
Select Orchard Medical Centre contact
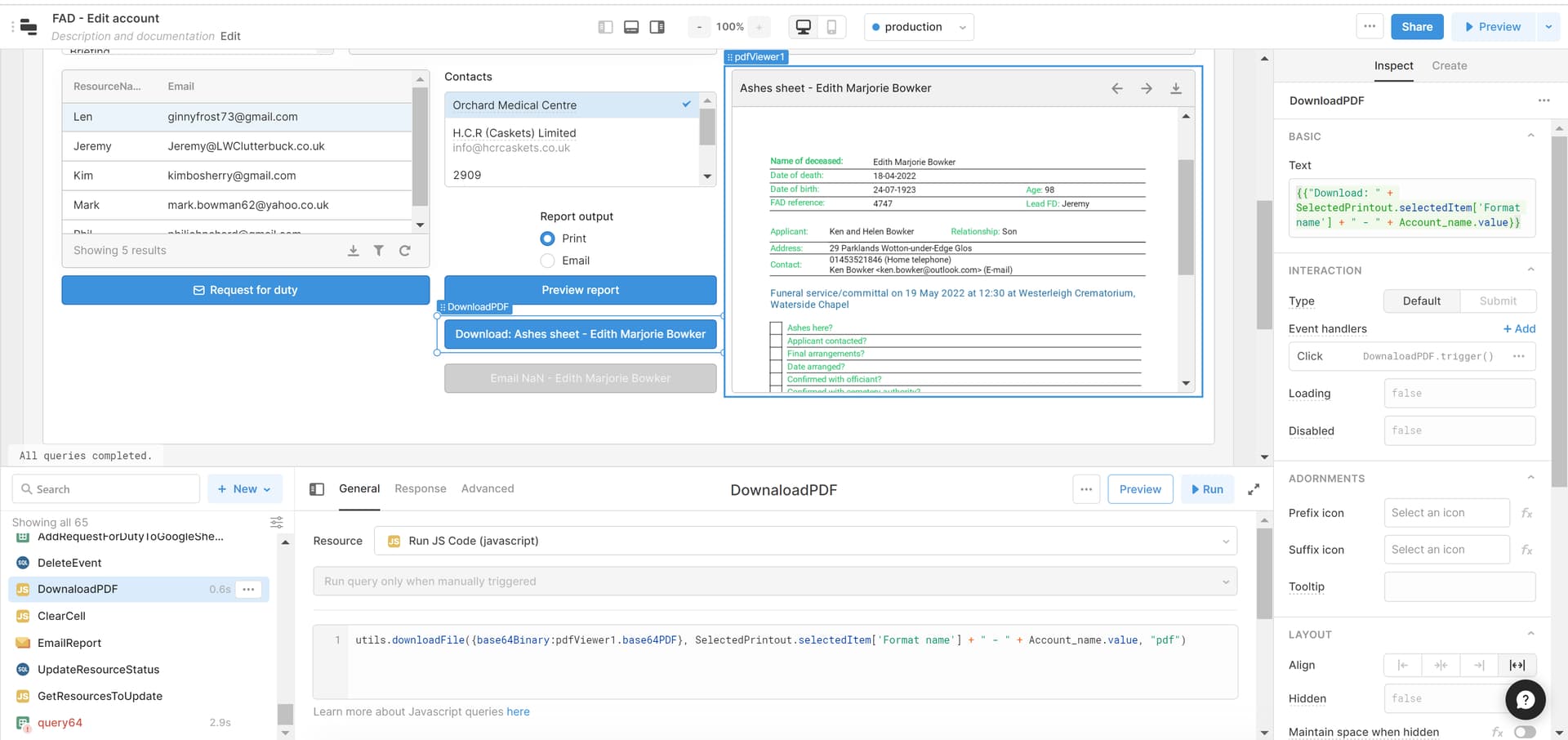(x=572, y=105)
